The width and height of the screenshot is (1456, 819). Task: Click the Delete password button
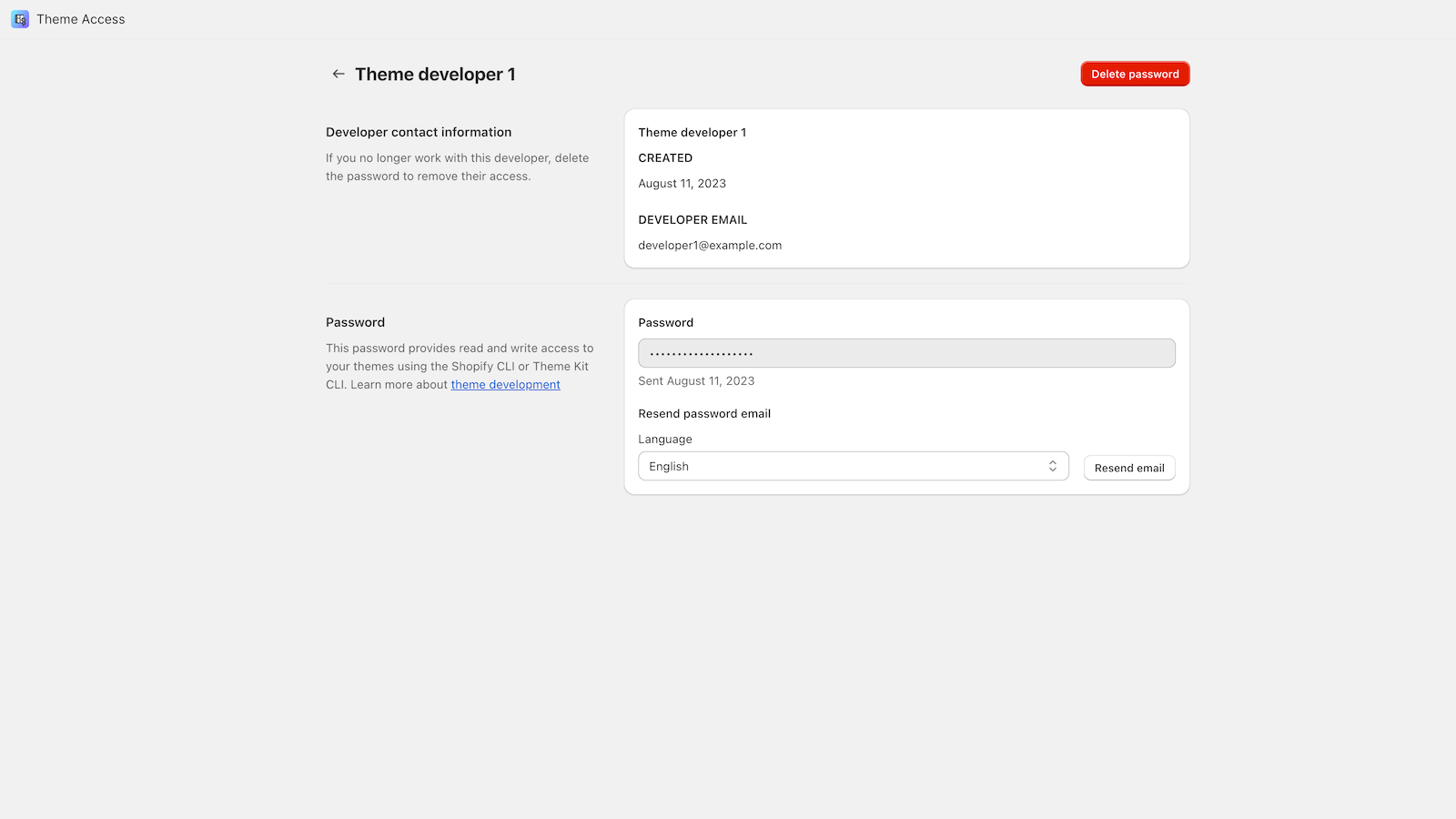point(1135,74)
